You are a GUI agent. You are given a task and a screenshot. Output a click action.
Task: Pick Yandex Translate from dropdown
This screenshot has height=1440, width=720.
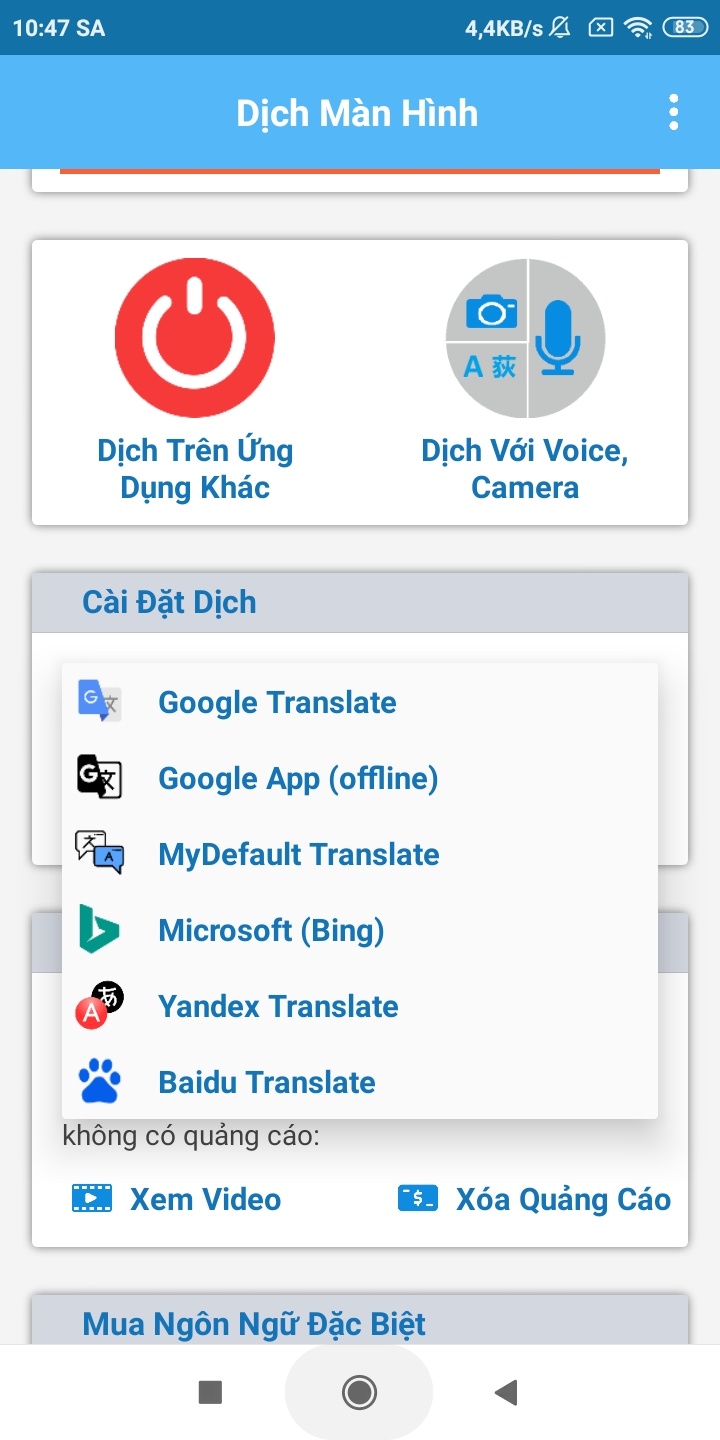tap(278, 1006)
